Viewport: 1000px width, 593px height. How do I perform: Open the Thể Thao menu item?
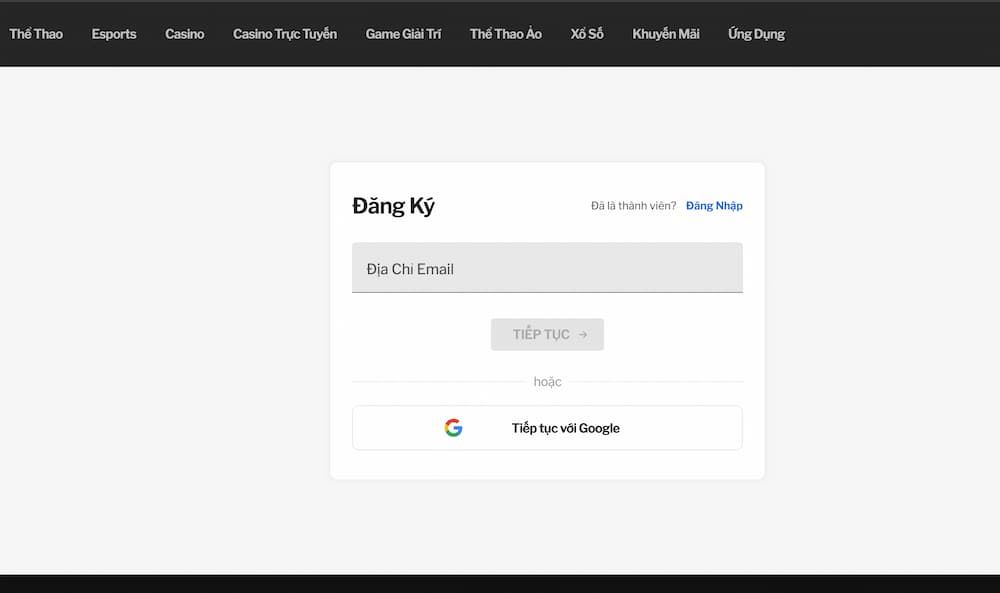(36, 33)
